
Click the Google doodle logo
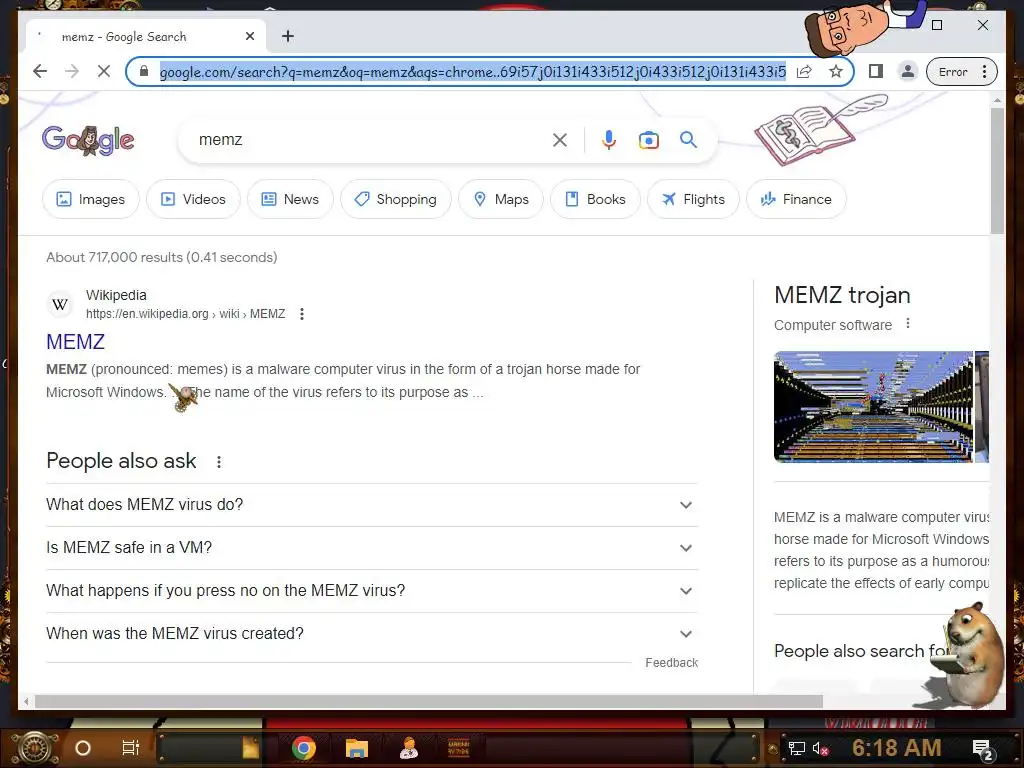click(x=88, y=140)
